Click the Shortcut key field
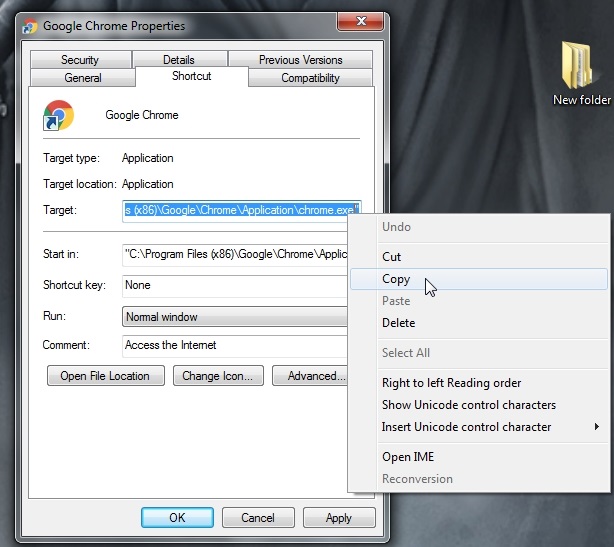The image size is (614, 547). tap(235, 285)
